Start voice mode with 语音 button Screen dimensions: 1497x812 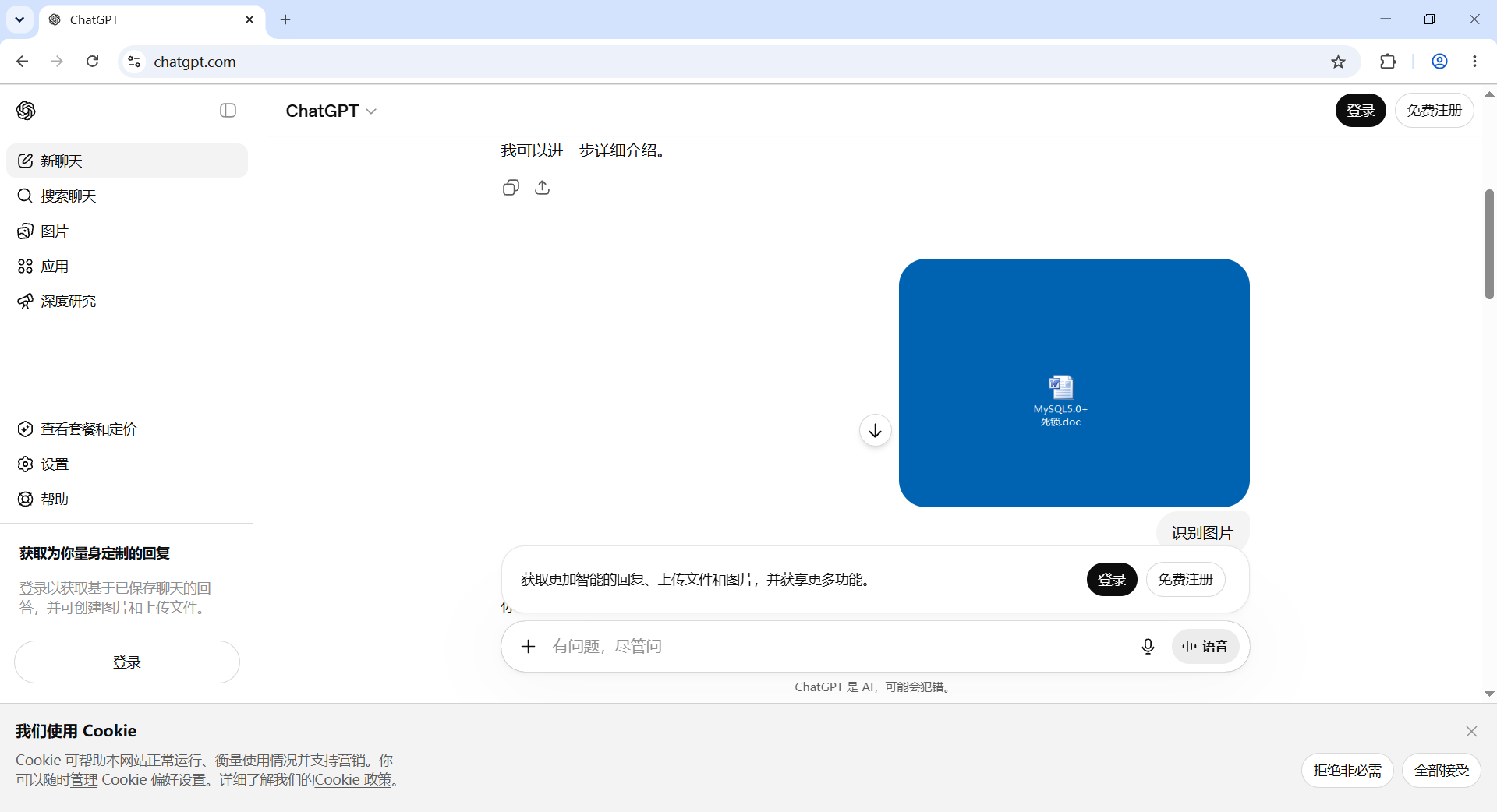(x=1205, y=646)
